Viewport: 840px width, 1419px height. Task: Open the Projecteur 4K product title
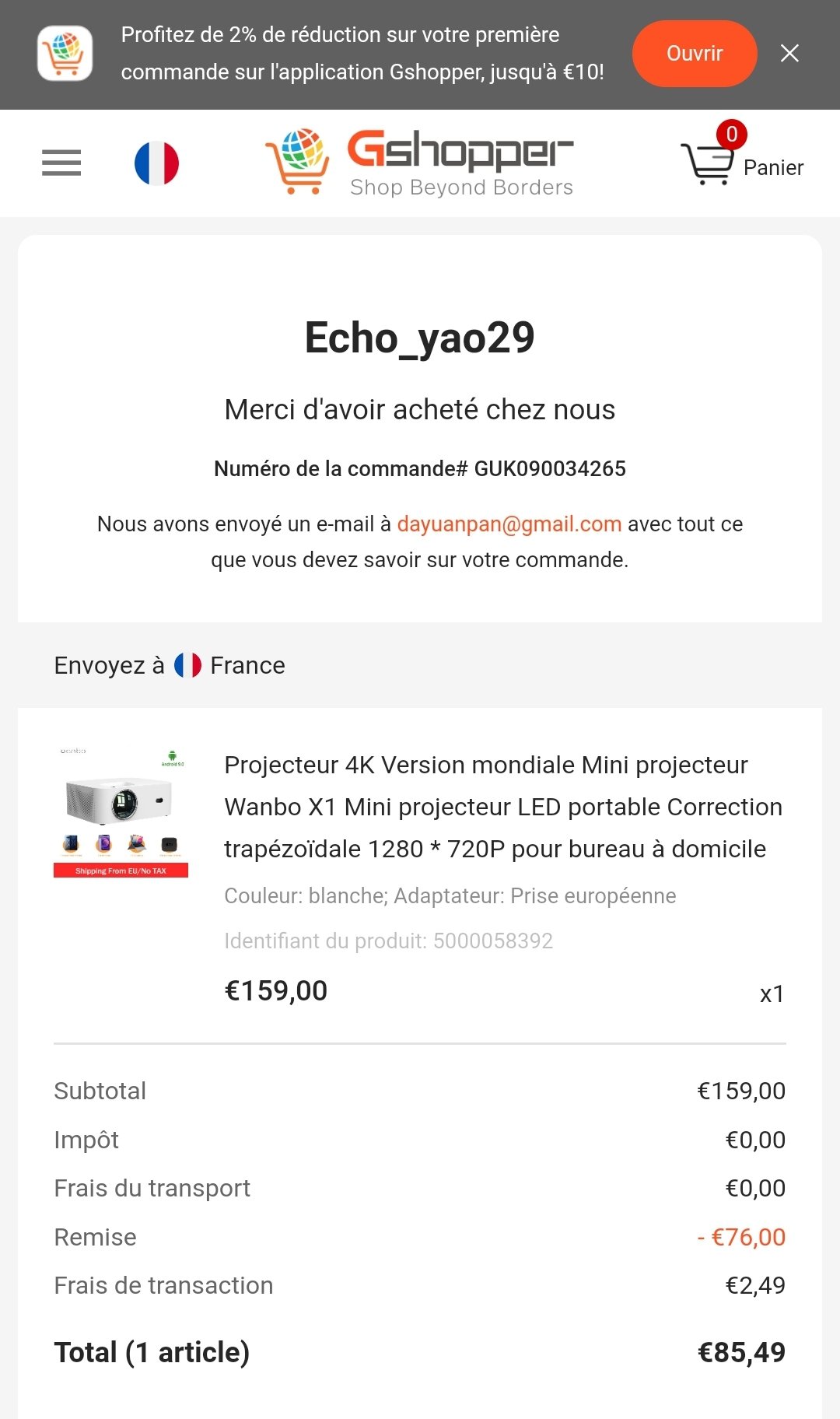click(x=503, y=807)
